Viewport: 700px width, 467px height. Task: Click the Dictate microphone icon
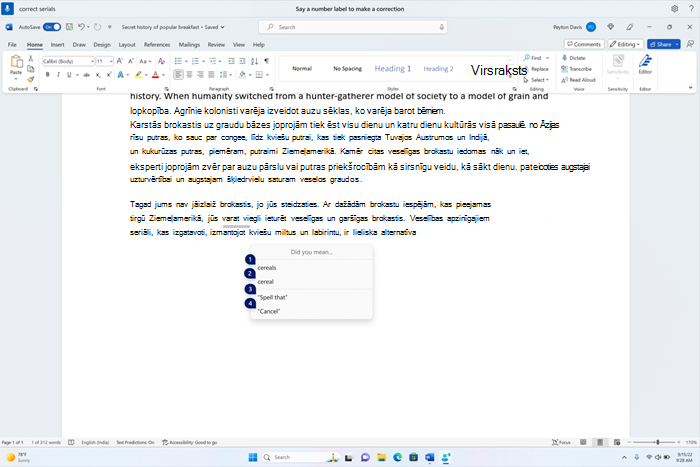click(x=564, y=58)
